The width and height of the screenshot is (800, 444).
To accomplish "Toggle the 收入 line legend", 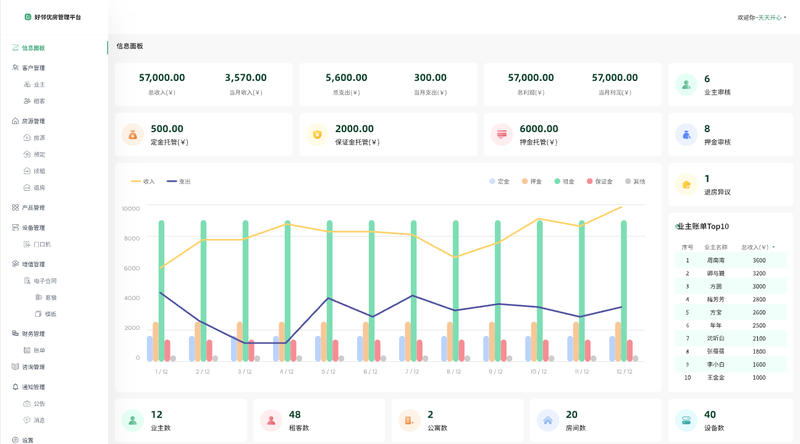I will 143,181.
